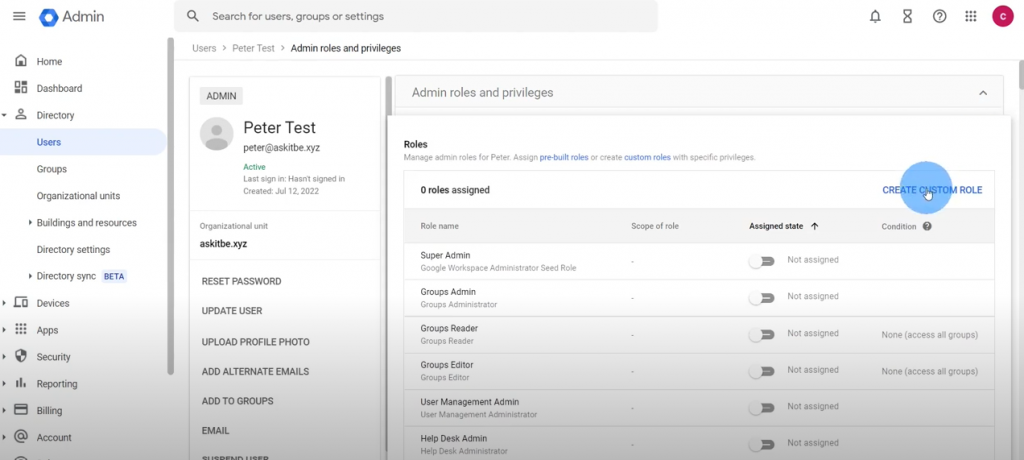The height and width of the screenshot is (460, 1024).
Task: Open the notifications bell
Action: click(x=876, y=17)
